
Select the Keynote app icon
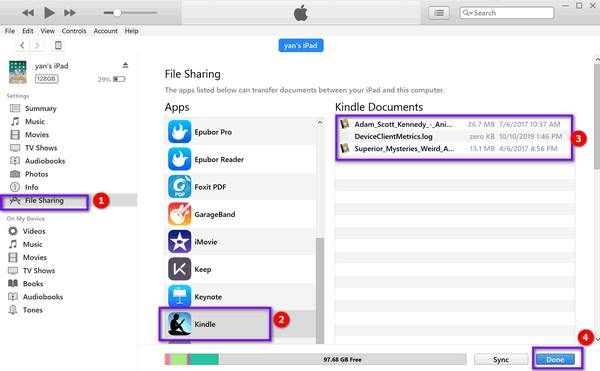tap(179, 296)
